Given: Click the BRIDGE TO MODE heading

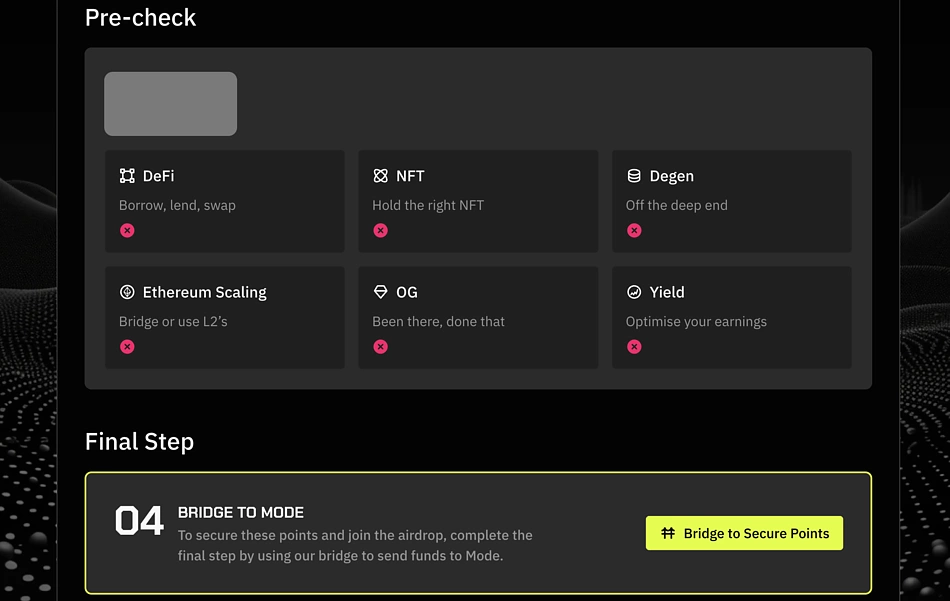Looking at the screenshot, I should (x=241, y=513).
